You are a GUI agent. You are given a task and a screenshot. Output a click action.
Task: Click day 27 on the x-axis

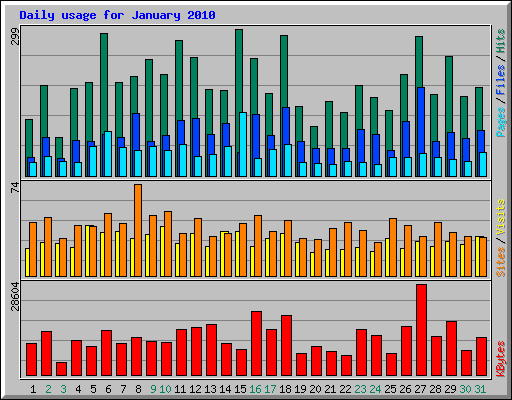click(x=420, y=389)
